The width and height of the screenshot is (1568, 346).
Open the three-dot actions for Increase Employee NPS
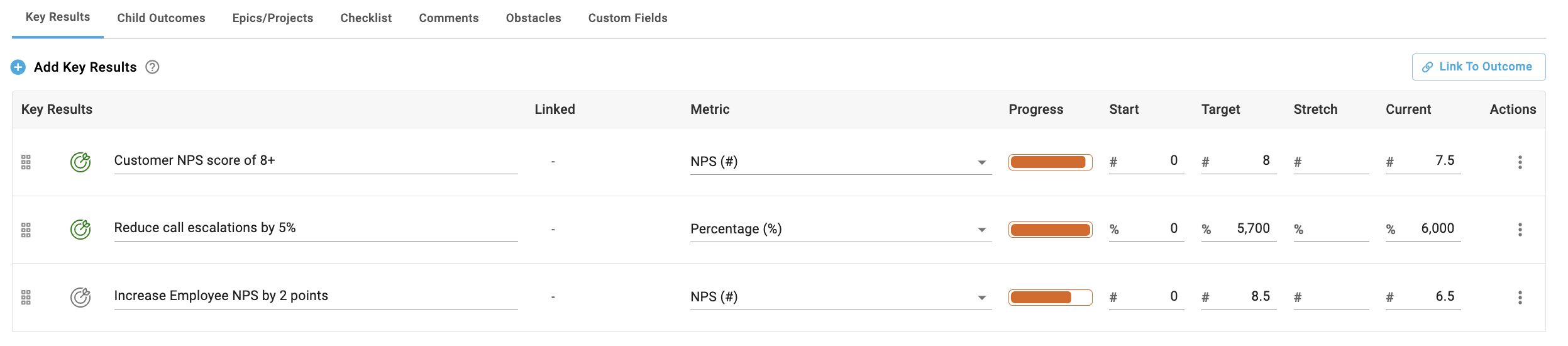(x=1520, y=297)
